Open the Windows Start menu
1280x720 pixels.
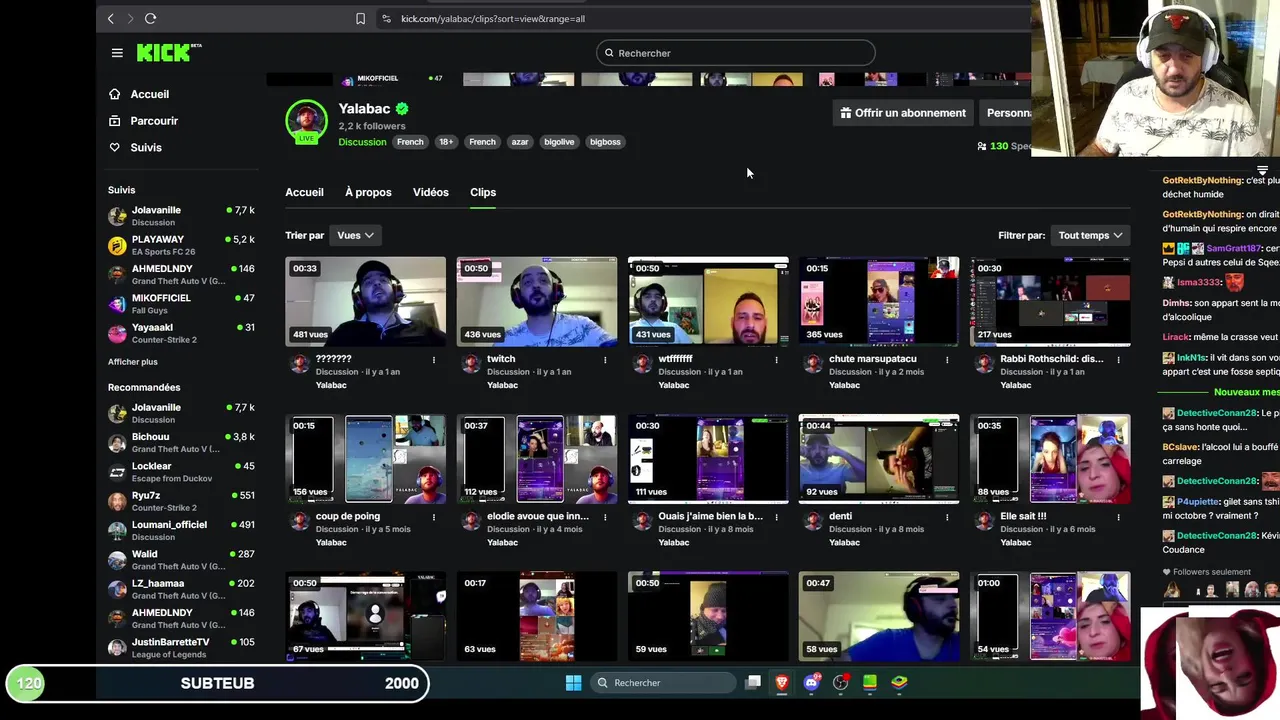pos(573,683)
